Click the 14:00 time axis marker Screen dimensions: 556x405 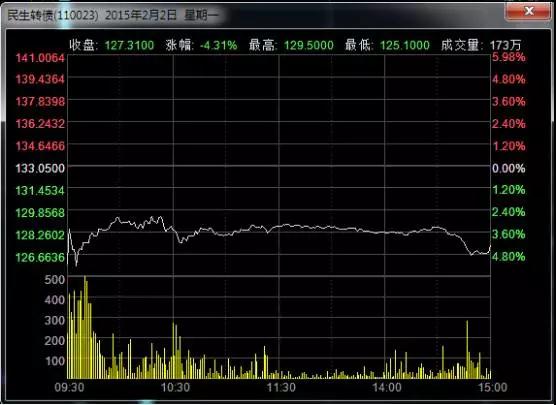coord(387,387)
